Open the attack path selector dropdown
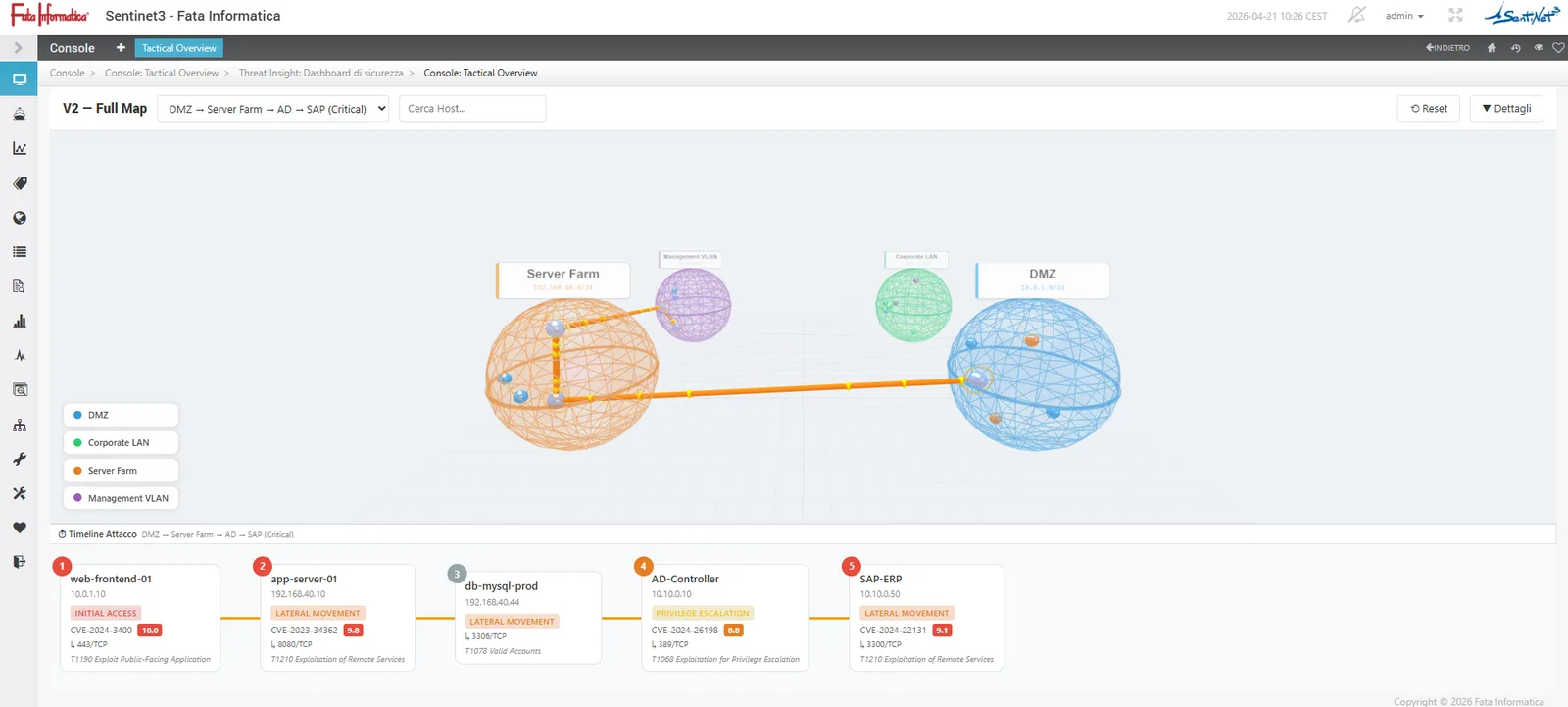 (x=273, y=109)
